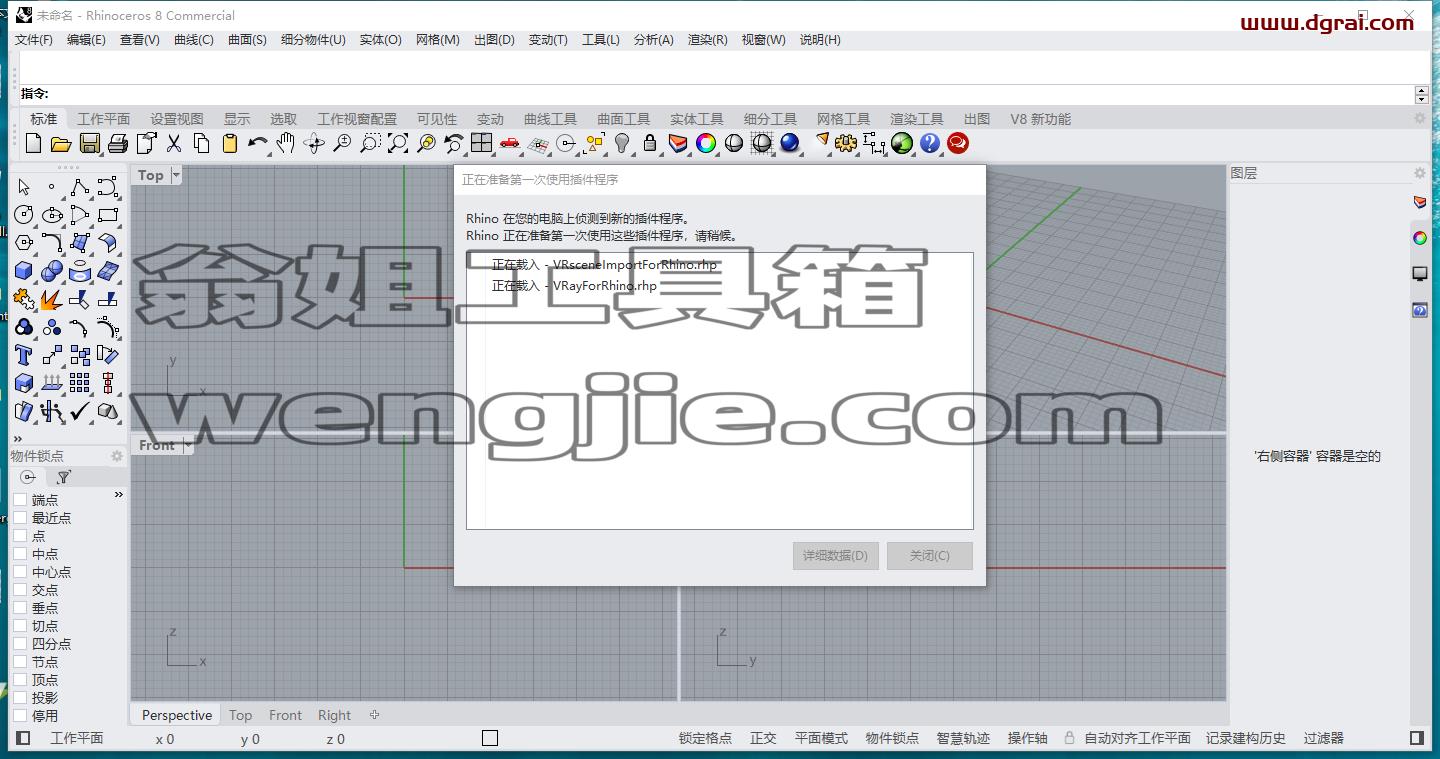Click the New file icon in the toolbar

33,143
